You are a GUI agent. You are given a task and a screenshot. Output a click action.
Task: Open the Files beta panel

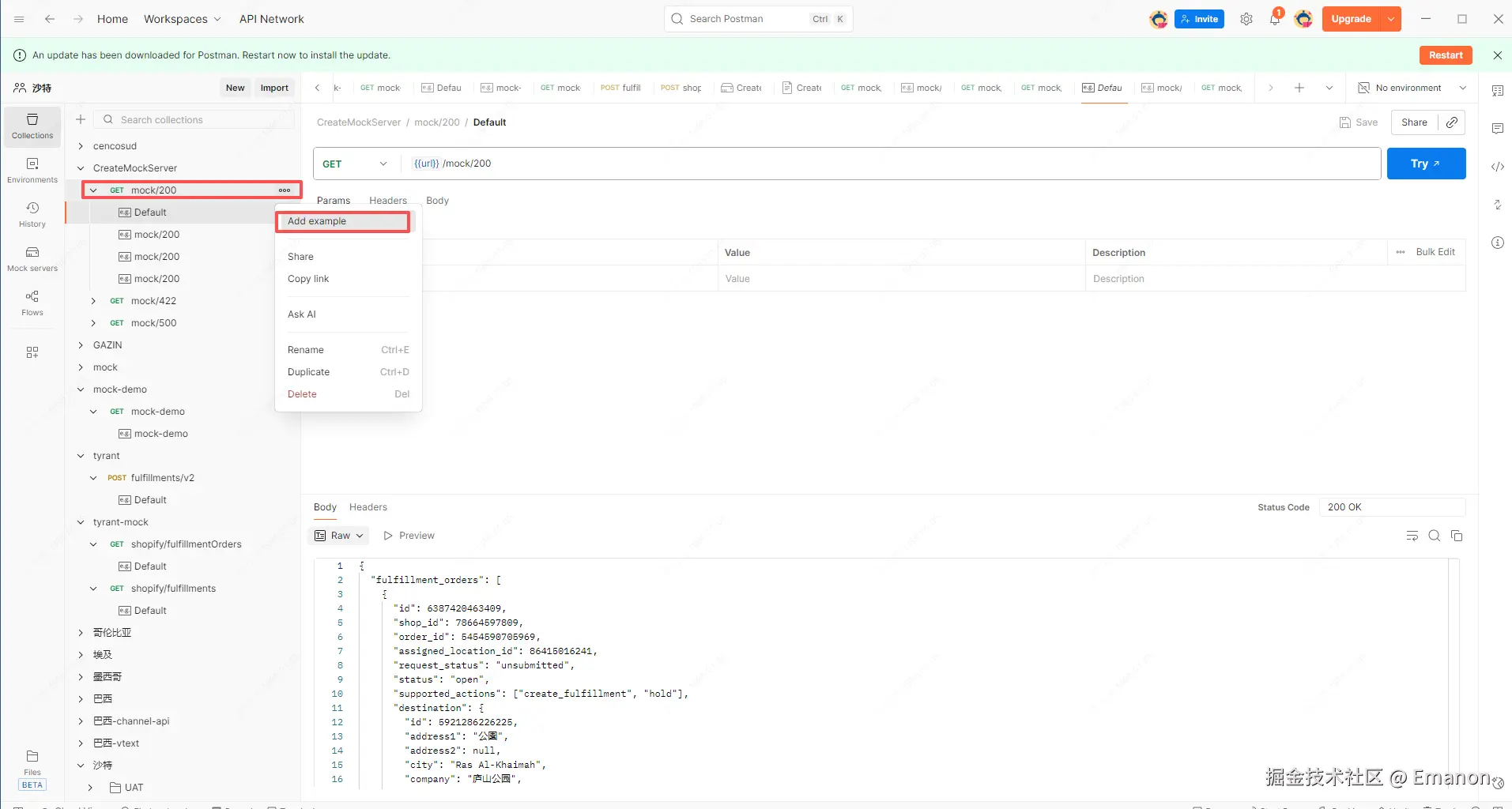coord(32,769)
